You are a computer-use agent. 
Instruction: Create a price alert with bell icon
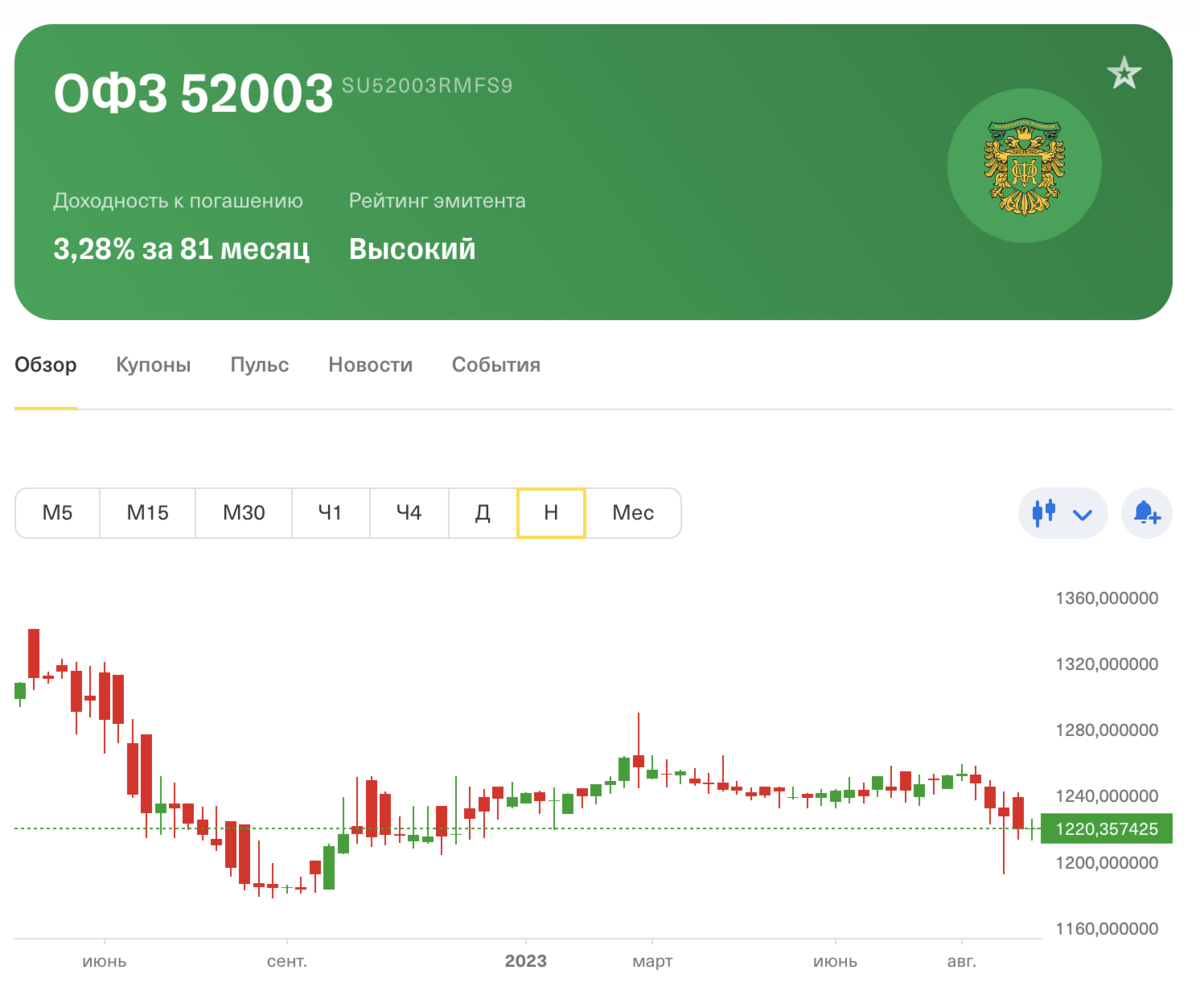(x=1147, y=514)
